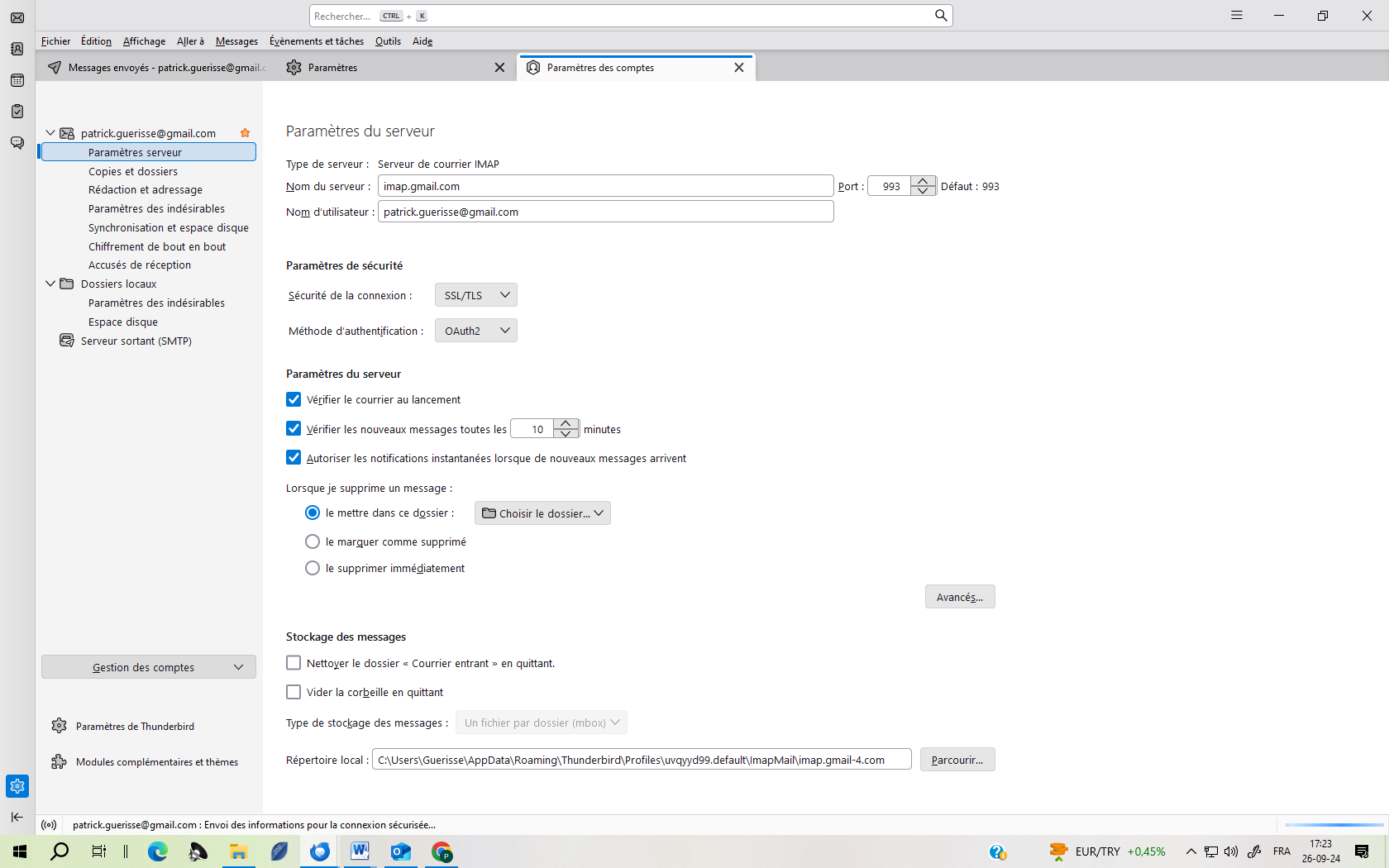The width and height of the screenshot is (1389, 868).
Task: Toggle 'Vérifier les nouveaux messages toutes les' checkbox
Action: [294, 428]
